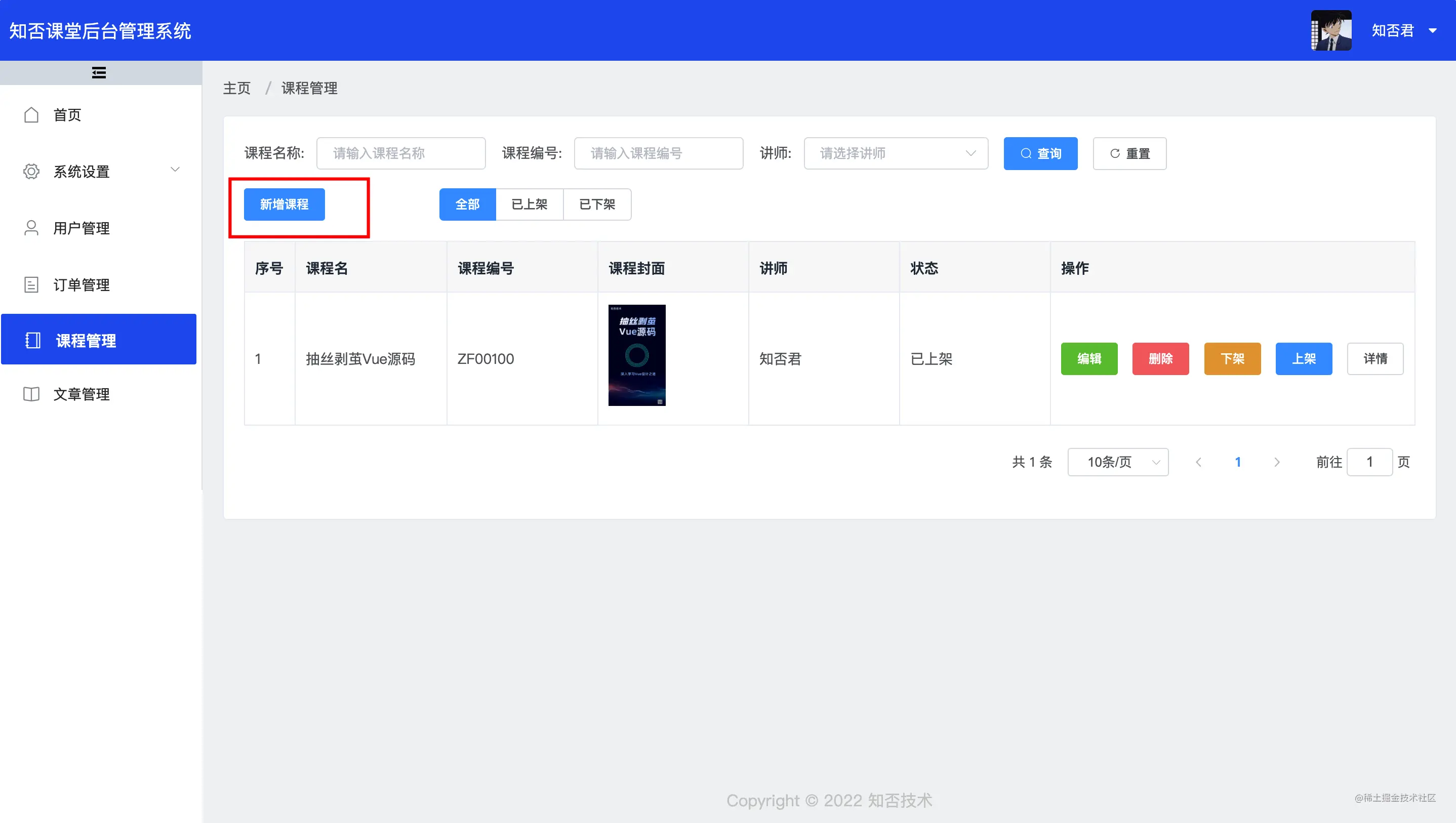Open the 10条/页 page size dropdown
The height and width of the screenshot is (823, 1456).
pyautogui.click(x=1117, y=462)
